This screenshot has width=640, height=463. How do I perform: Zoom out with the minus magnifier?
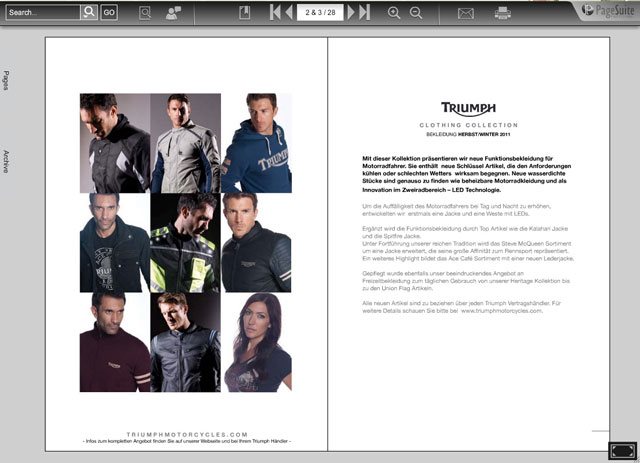coord(416,12)
